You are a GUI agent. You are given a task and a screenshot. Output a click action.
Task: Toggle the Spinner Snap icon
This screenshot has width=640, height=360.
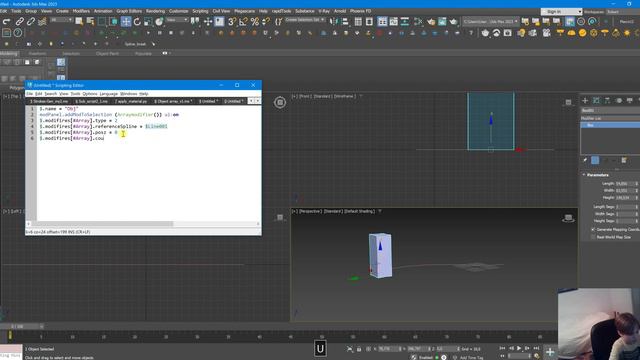[x=266, y=21]
